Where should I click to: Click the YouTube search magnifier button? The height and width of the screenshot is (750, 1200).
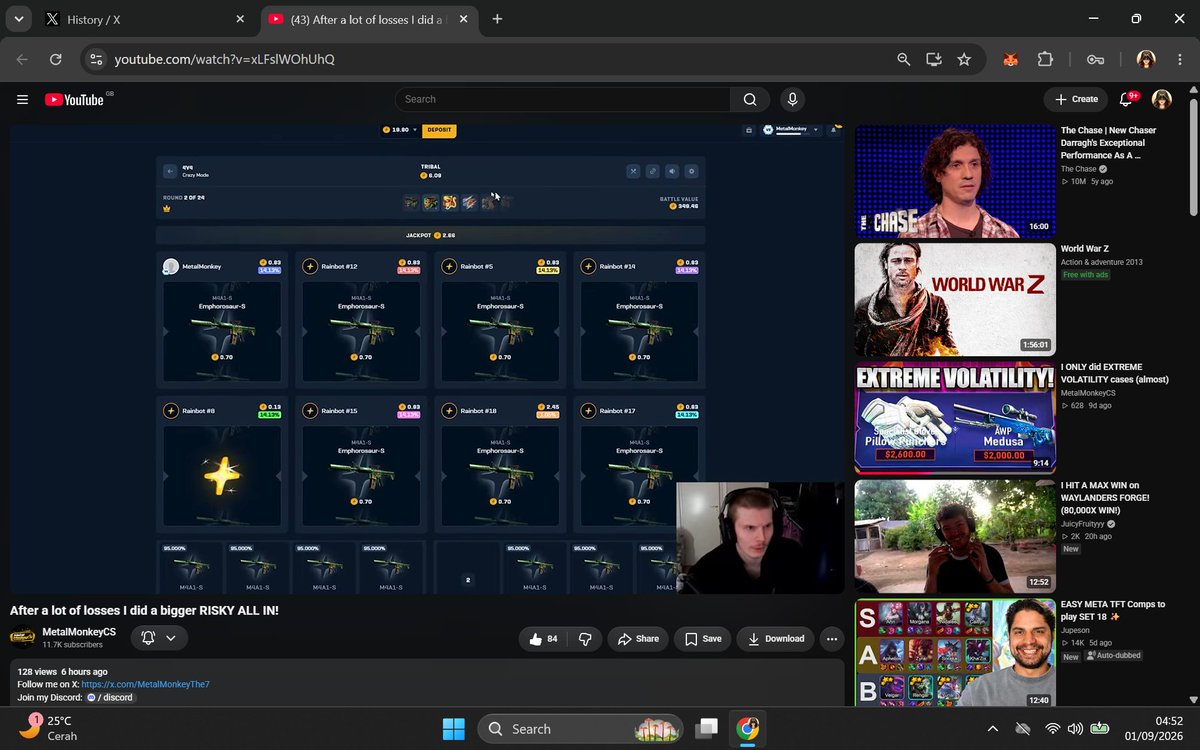[750, 99]
